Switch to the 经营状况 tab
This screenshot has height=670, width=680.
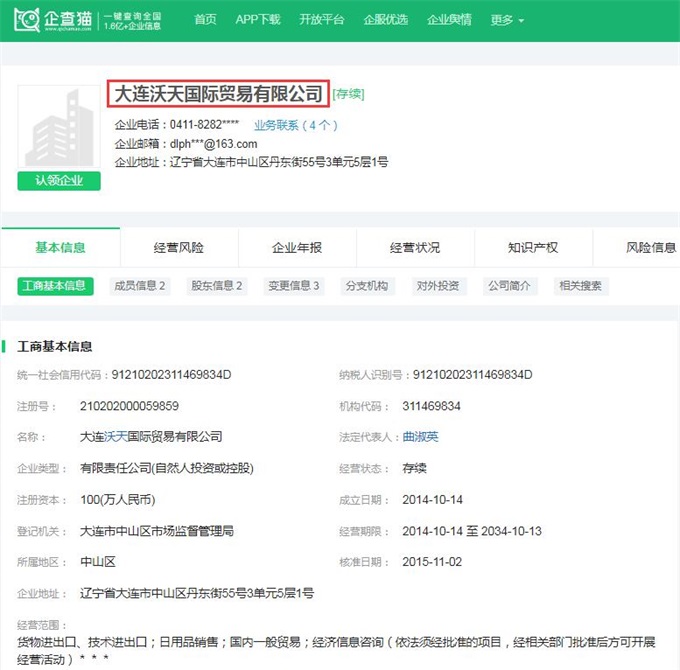click(x=415, y=248)
